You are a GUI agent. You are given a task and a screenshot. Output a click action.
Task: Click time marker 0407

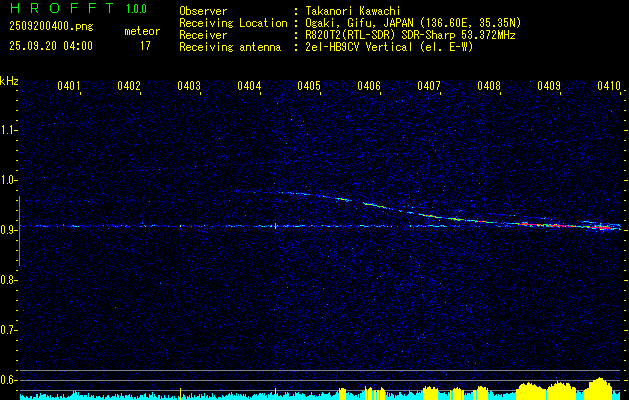[x=428, y=85]
